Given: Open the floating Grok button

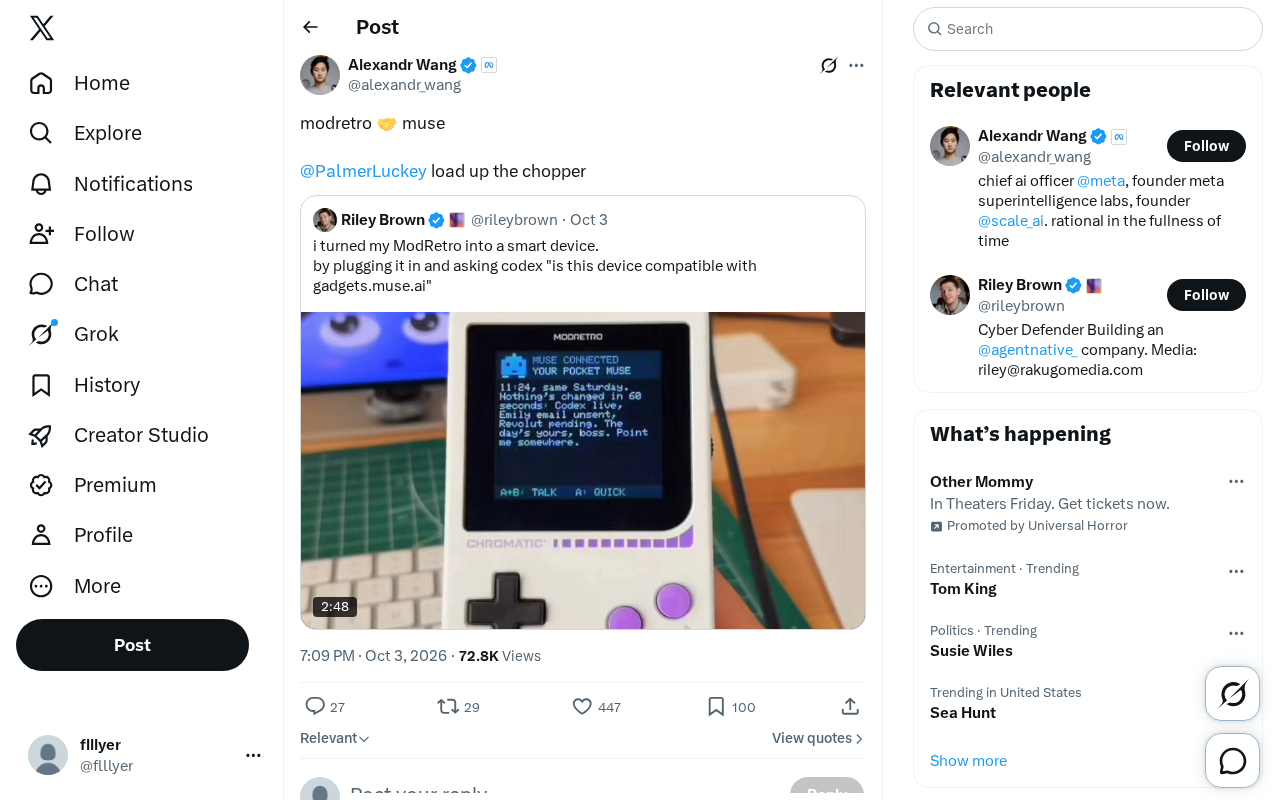Looking at the screenshot, I should (1233, 694).
